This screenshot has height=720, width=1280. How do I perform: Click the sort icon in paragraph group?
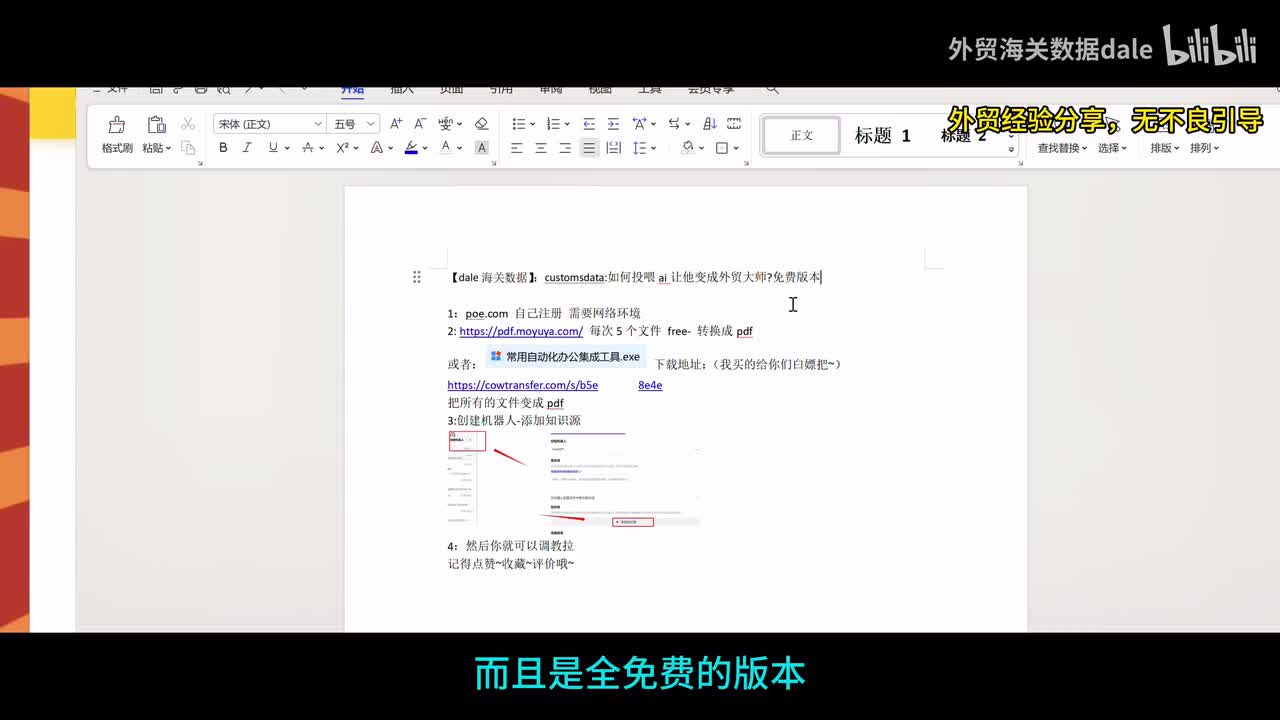pyautogui.click(x=710, y=124)
